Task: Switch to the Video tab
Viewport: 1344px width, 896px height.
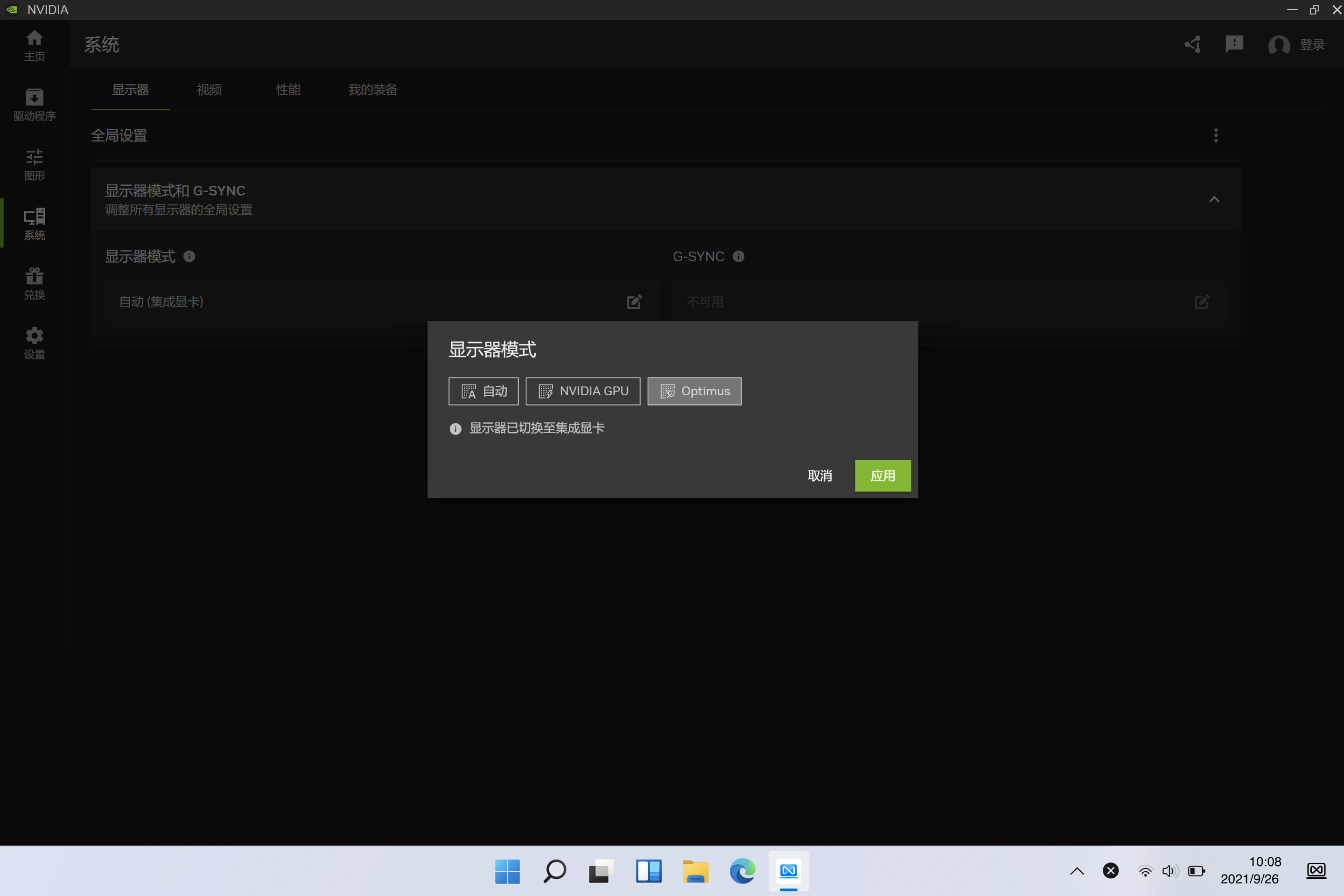Action: (x=209, y=90)
